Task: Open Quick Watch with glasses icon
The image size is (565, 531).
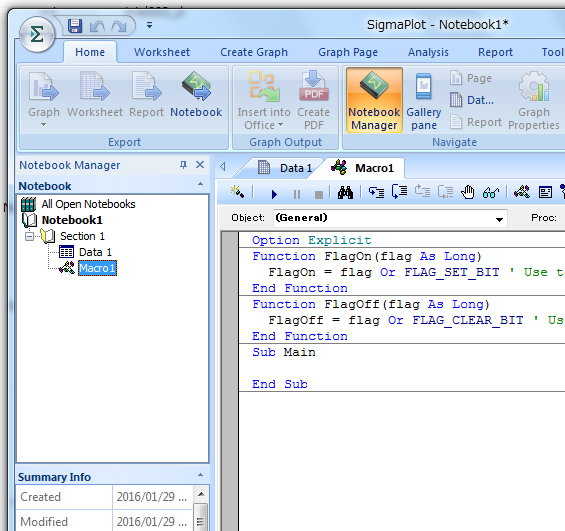Action: click(x=491, y=193)
